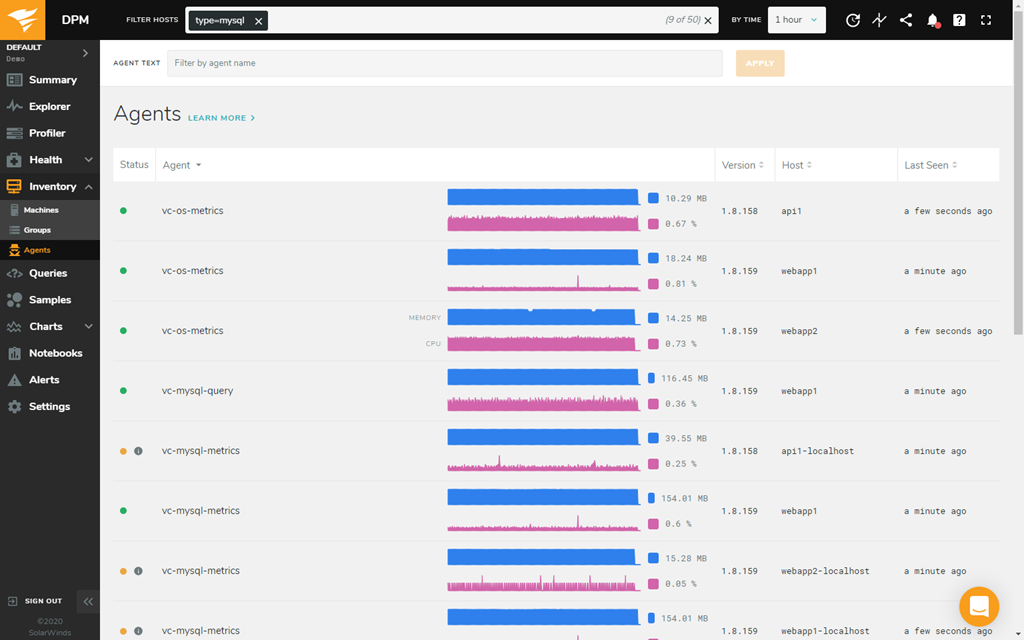The width and height of the screenshot is (1024, 640).
Task: Click the Learn More link
Action: point(221,118)
